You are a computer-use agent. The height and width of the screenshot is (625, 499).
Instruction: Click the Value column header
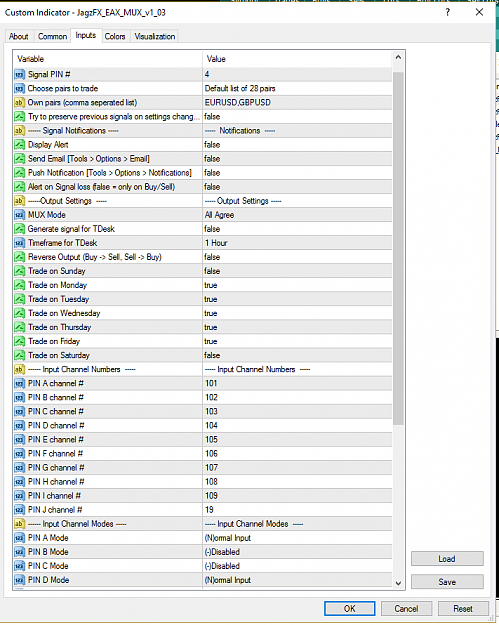click(x=297, y=59)
